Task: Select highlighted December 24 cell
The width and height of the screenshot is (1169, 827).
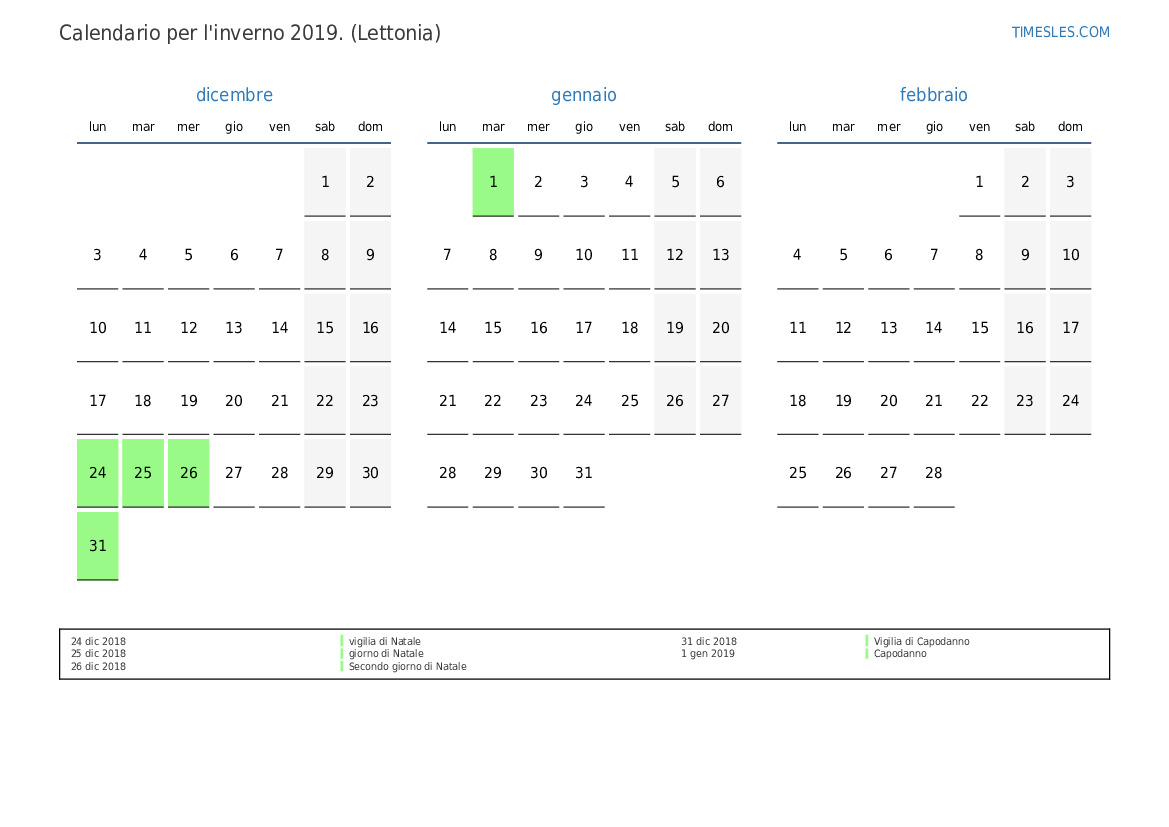Action: tap(98, 473)
